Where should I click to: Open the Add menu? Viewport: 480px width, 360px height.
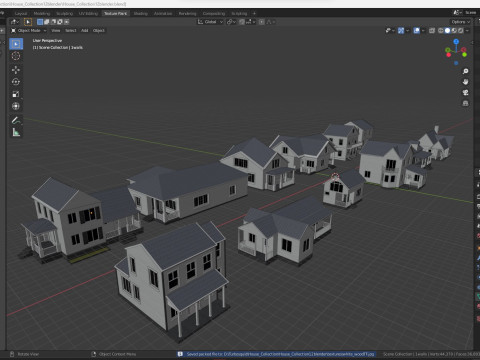[x=85, y=31]
